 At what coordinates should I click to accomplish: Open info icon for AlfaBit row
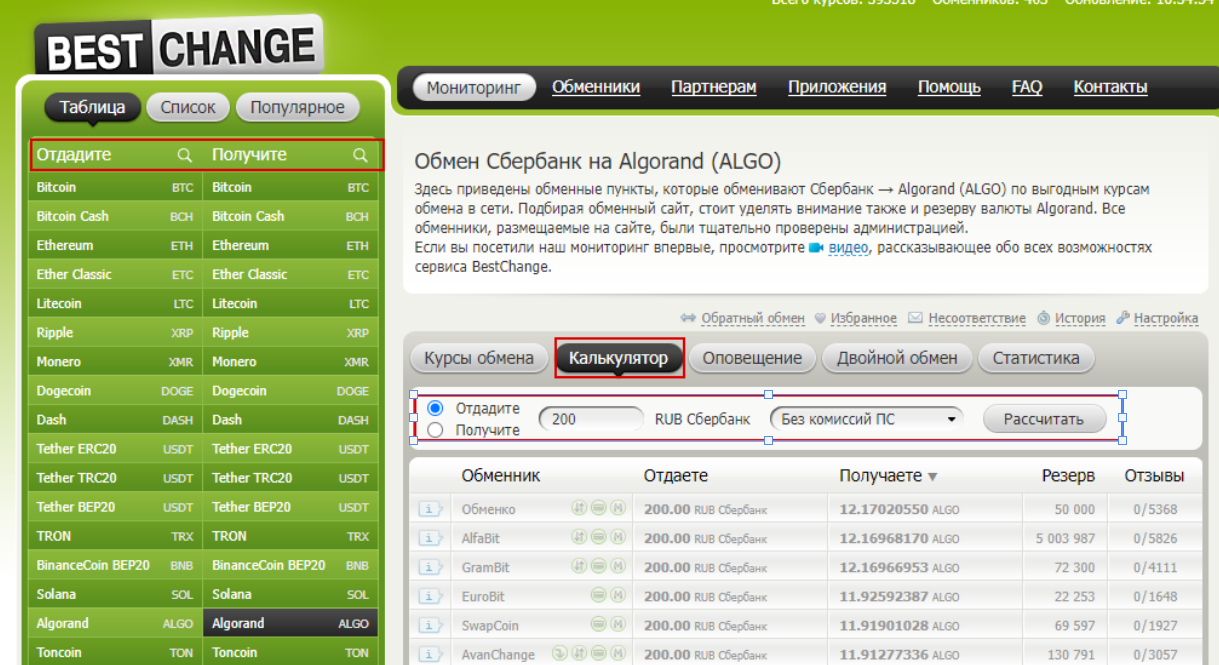[x=430, y=538]
